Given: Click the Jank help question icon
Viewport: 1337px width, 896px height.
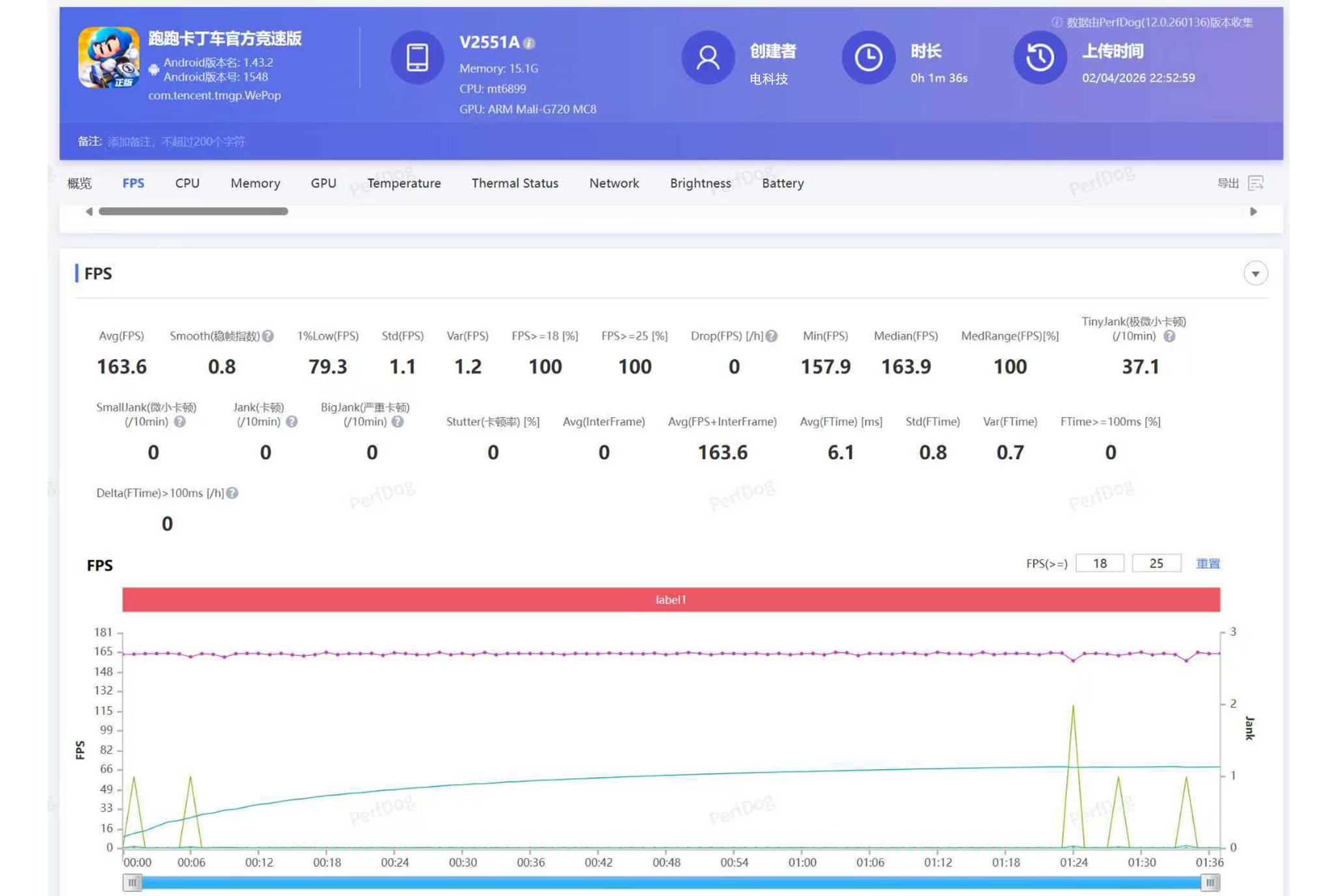Looking at the screenshot, I should [x=291, y=422].
